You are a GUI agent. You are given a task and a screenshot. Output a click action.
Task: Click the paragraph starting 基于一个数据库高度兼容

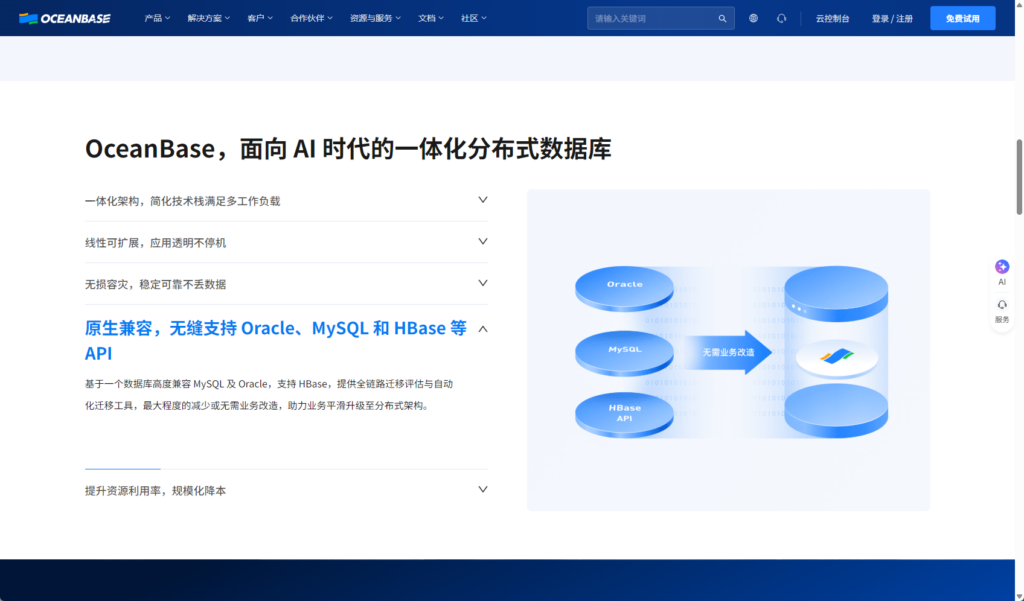[x=269, y=395]
